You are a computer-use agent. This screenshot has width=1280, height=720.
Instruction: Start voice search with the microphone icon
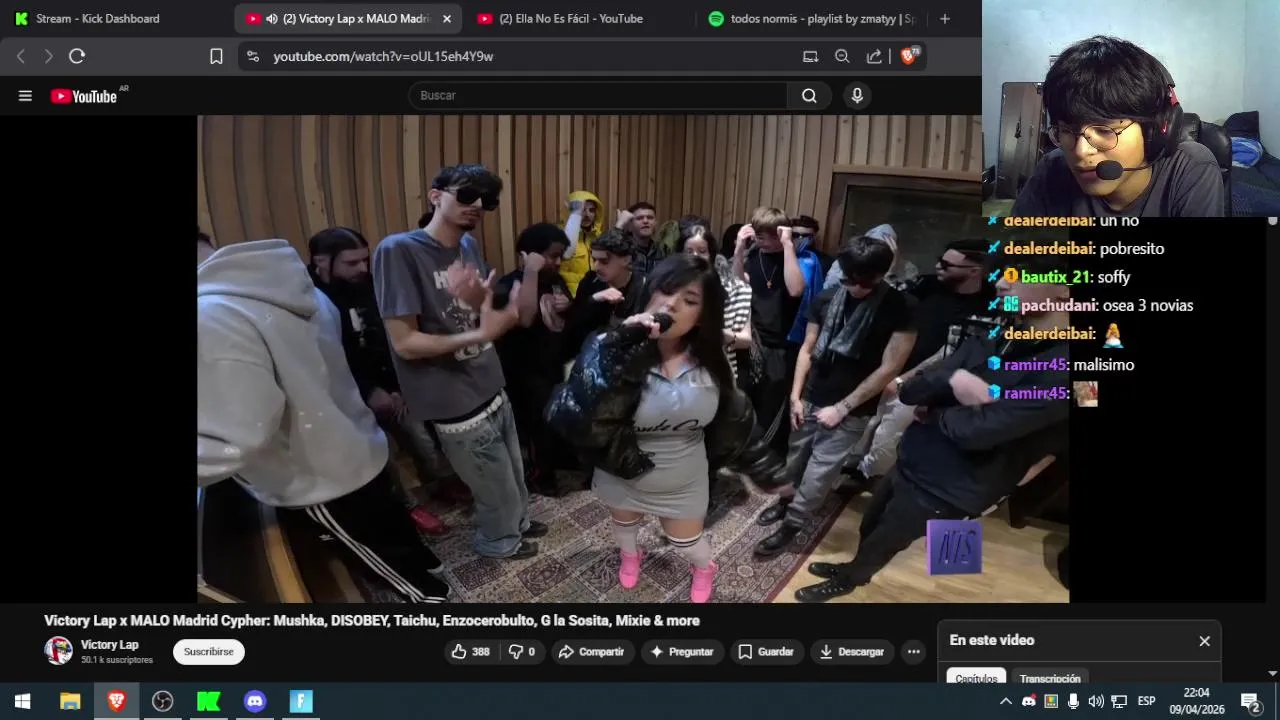pos(856,96)
